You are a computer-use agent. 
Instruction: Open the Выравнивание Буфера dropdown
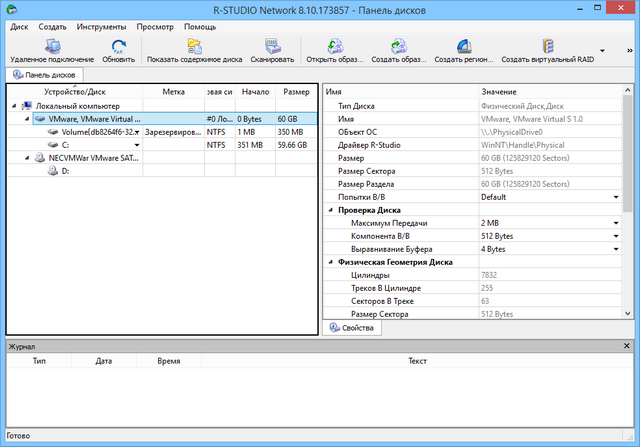[x=615, y=249]
